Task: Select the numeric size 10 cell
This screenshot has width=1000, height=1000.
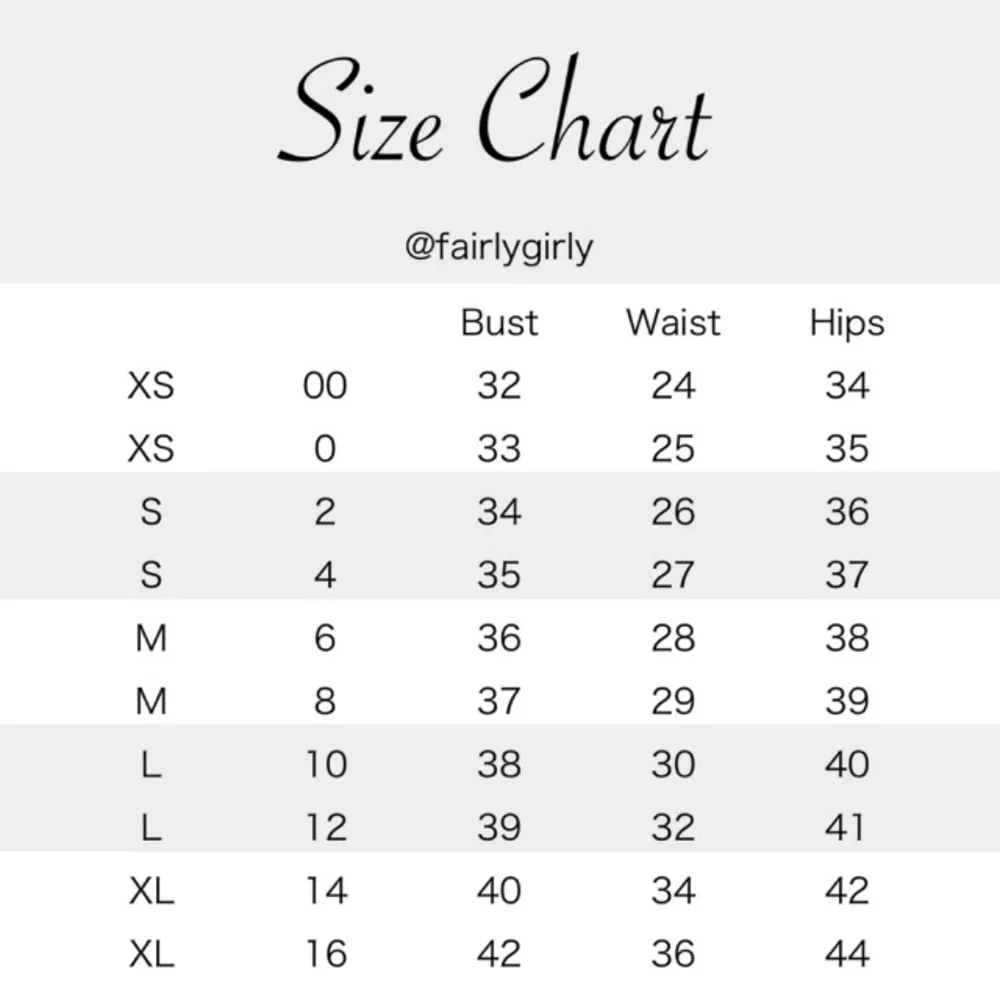Action: tap(325, 765)
